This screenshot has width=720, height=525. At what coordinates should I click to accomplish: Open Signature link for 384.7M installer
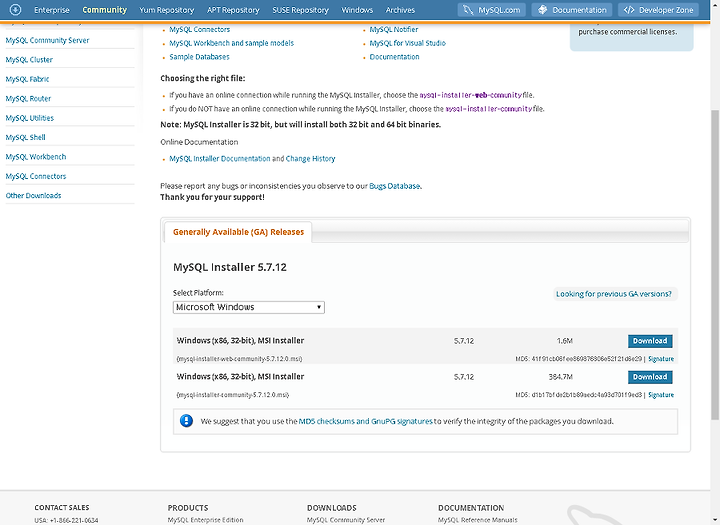tap(661, 395)
